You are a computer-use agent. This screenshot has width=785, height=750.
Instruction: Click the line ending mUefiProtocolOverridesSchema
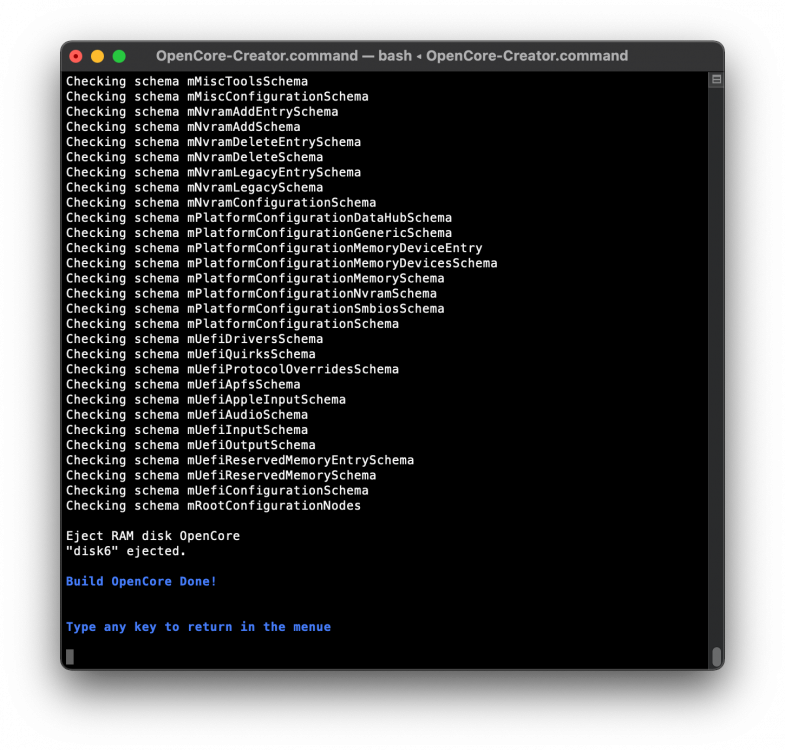coord(232,369)
